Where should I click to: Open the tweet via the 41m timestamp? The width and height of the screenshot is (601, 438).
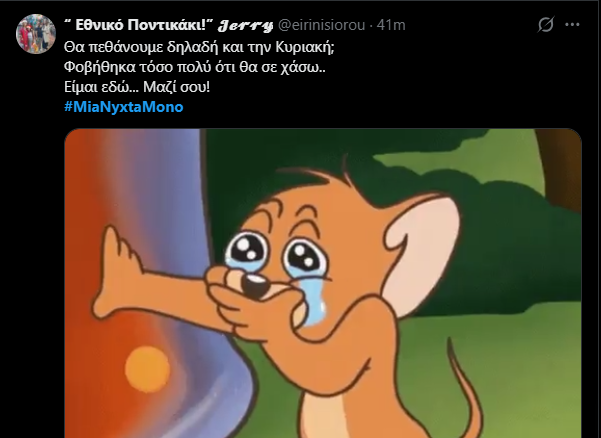[x=391, y=25]
